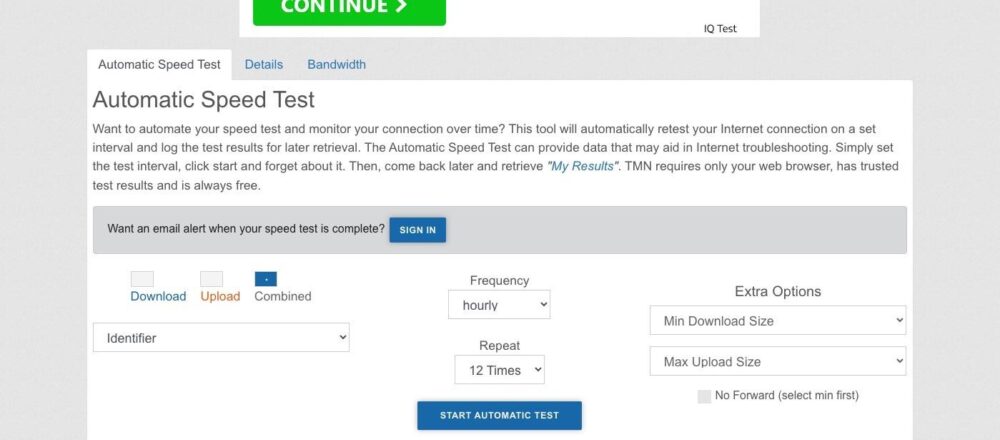Select the Download test type box
Viewport: 1000px width, 440px height.
(142, 279)
